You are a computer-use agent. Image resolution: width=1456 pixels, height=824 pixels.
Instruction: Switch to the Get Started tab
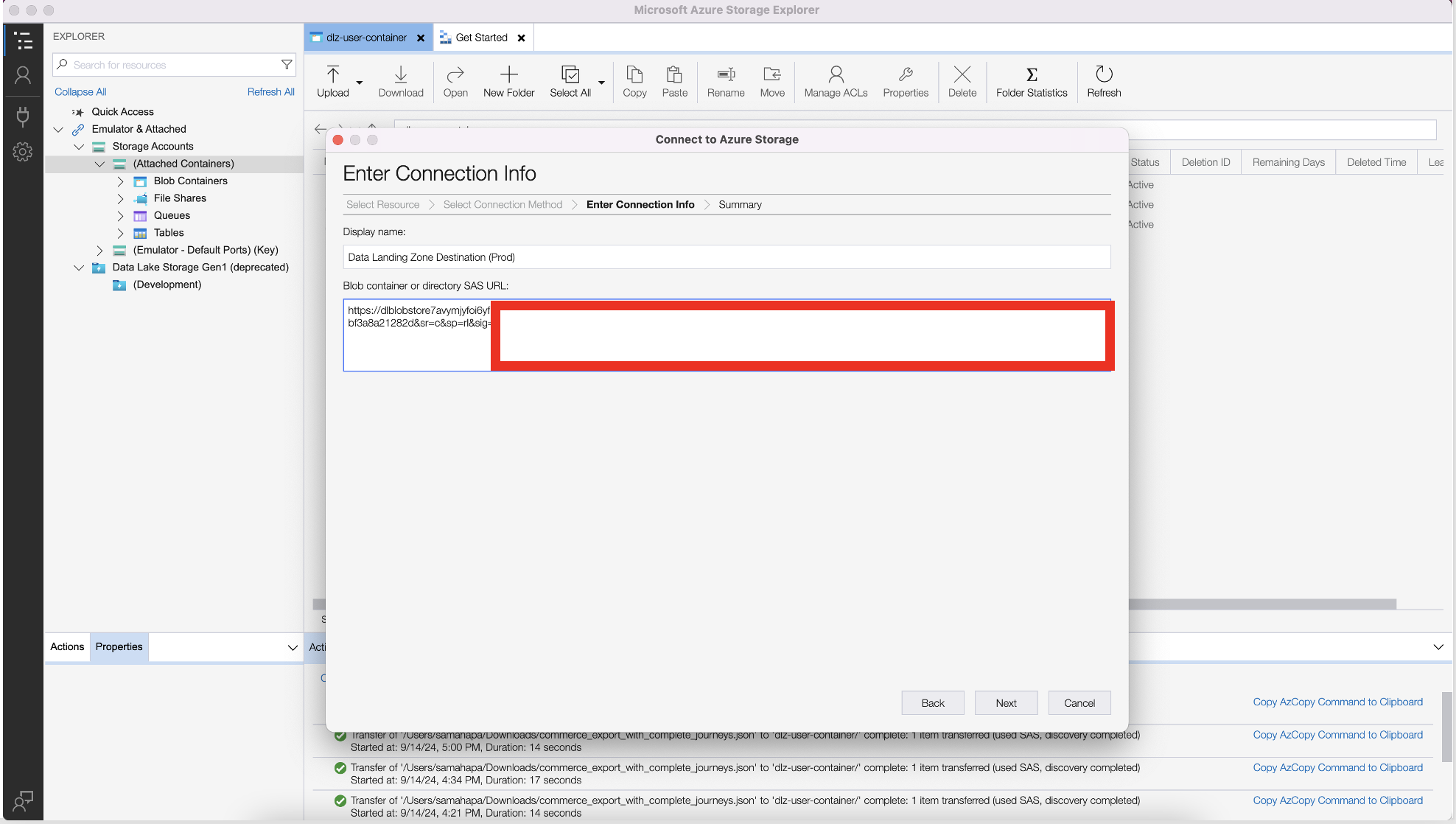[x=481, y=38]
